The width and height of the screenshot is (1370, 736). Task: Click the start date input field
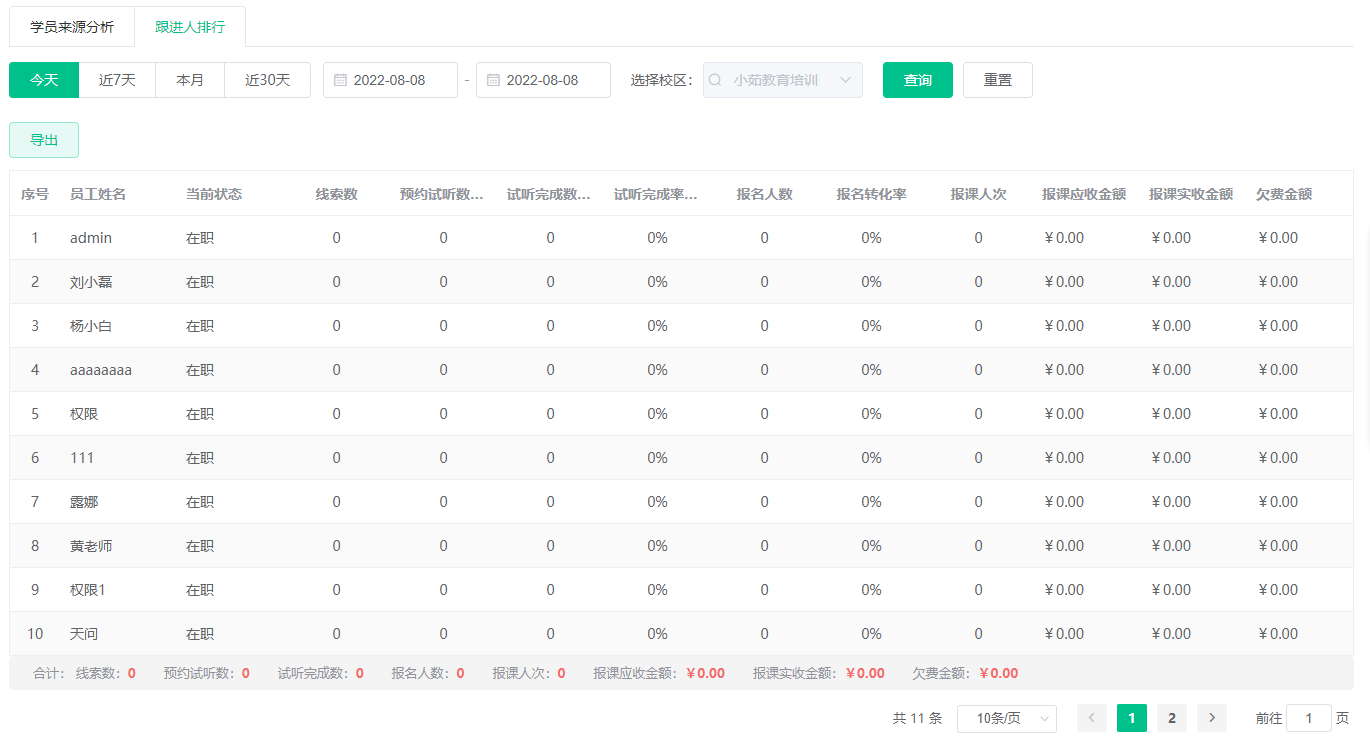point(398,80)
